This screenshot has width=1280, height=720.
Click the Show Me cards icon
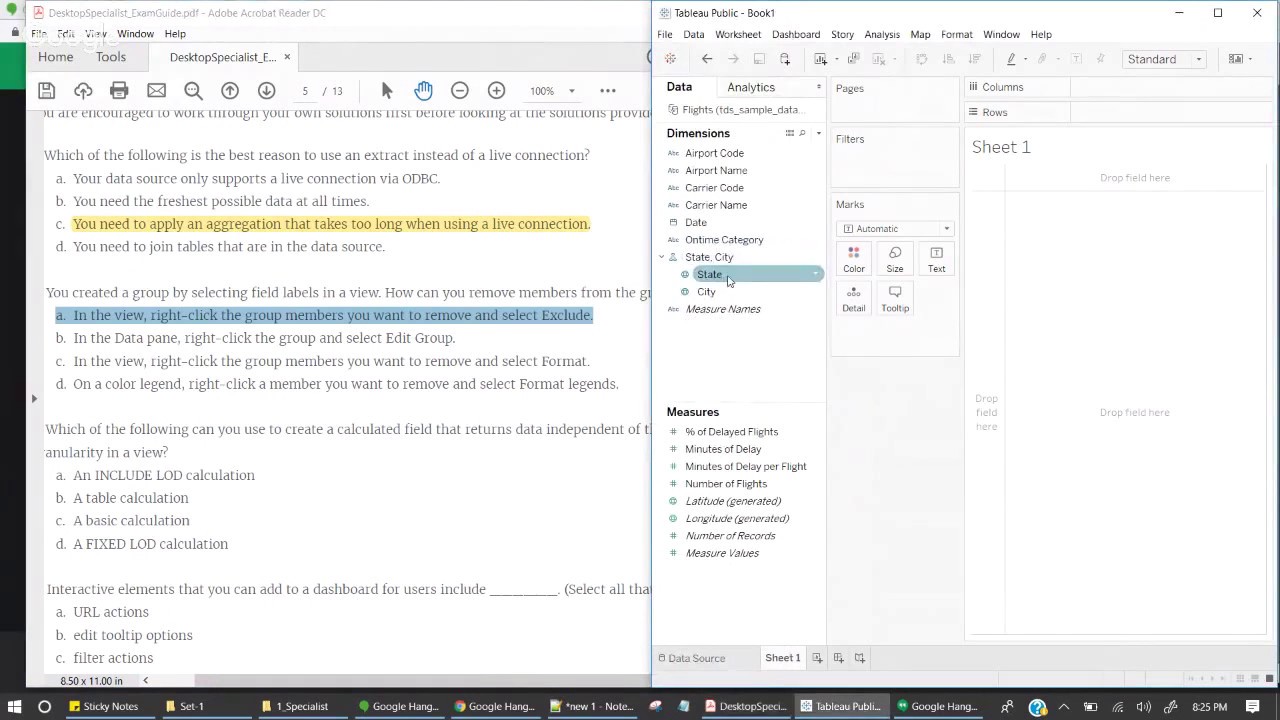(1236, 59)
